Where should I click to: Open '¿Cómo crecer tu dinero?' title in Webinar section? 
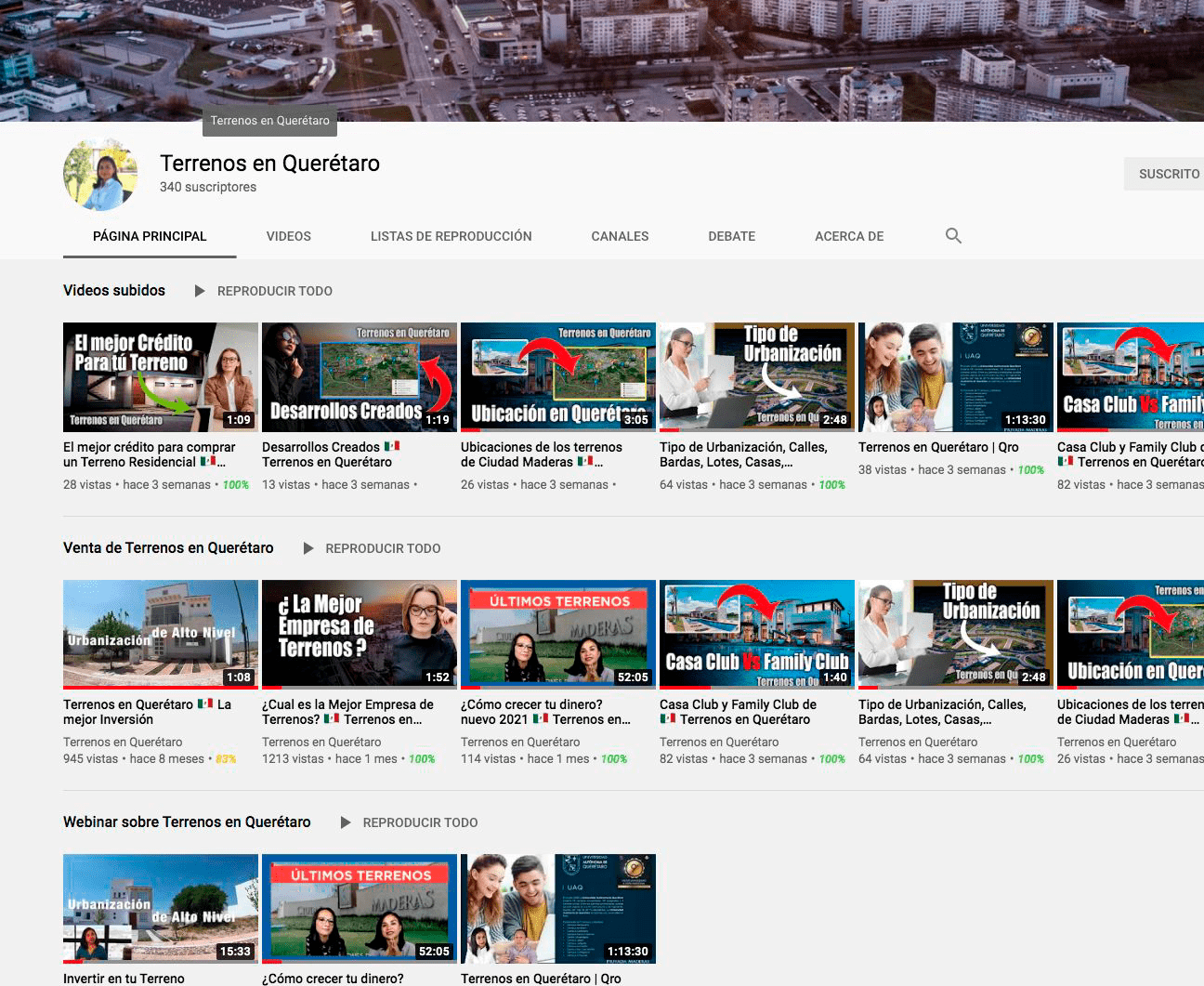tap(333, 979)
